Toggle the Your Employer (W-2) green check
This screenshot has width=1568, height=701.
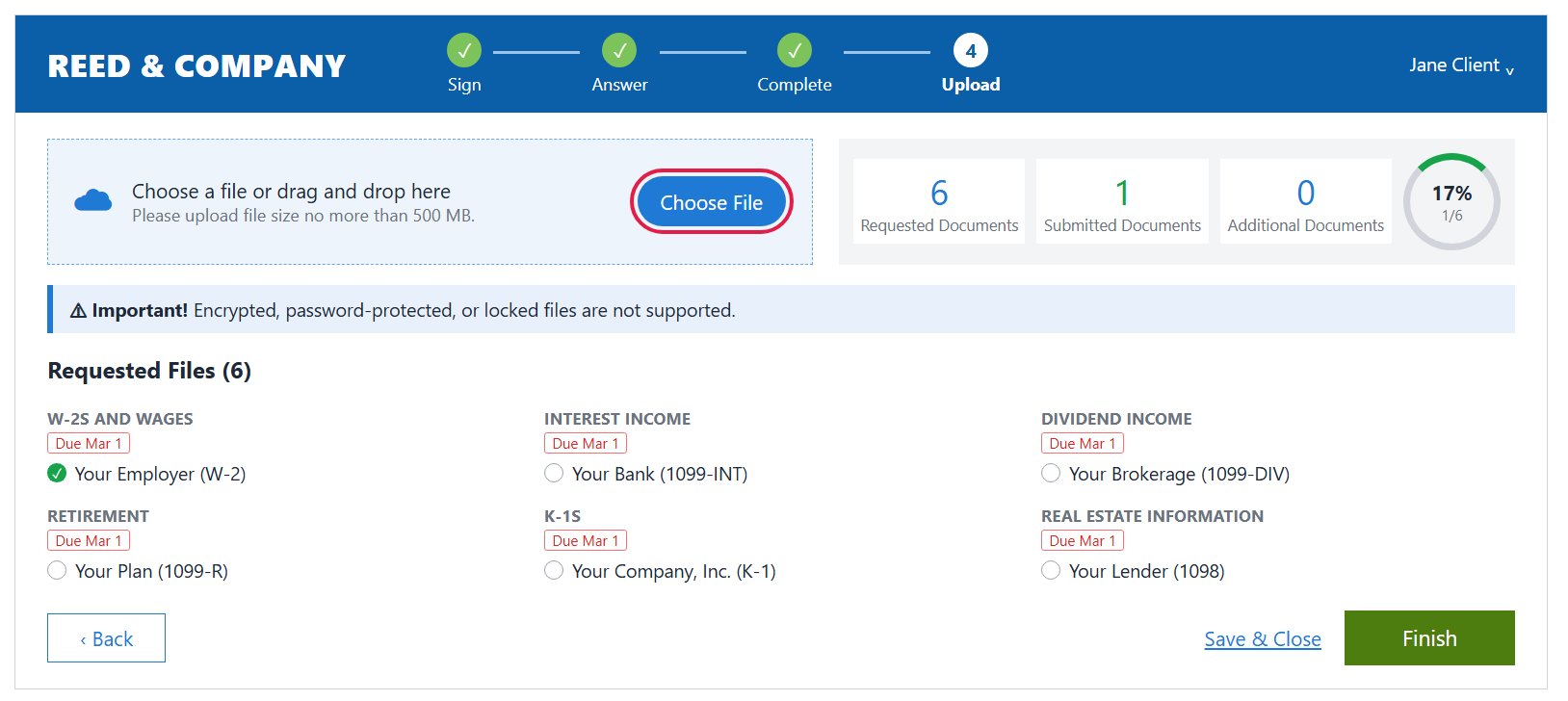tap(57, 473)
